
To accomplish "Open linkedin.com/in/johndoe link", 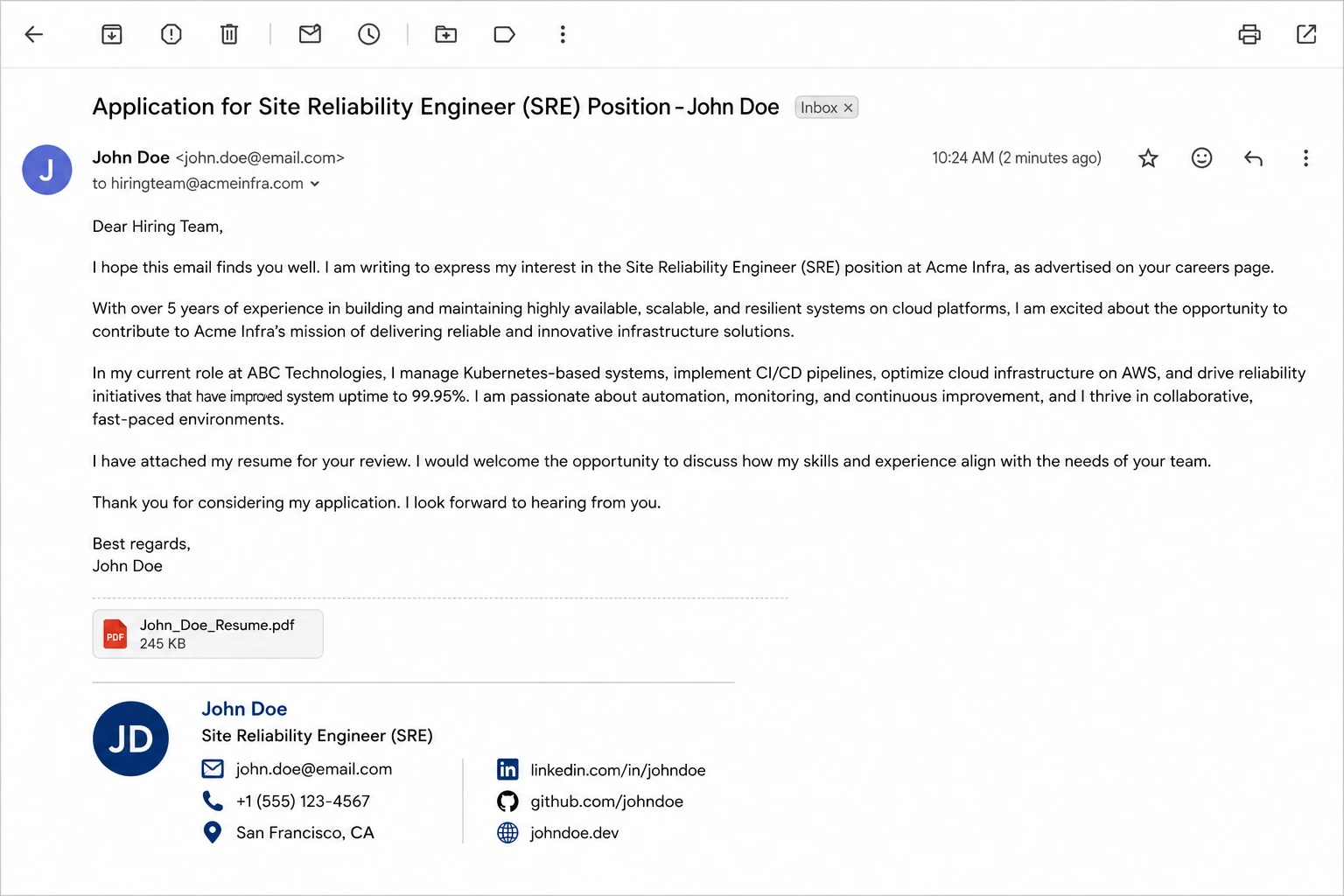I will click(x=618, y=770).
